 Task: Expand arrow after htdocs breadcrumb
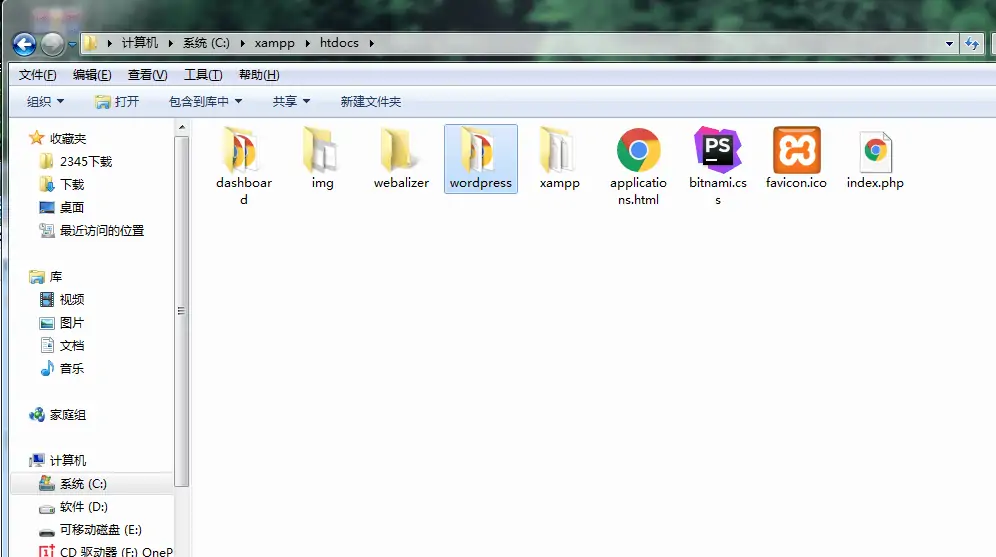point(371,43)
